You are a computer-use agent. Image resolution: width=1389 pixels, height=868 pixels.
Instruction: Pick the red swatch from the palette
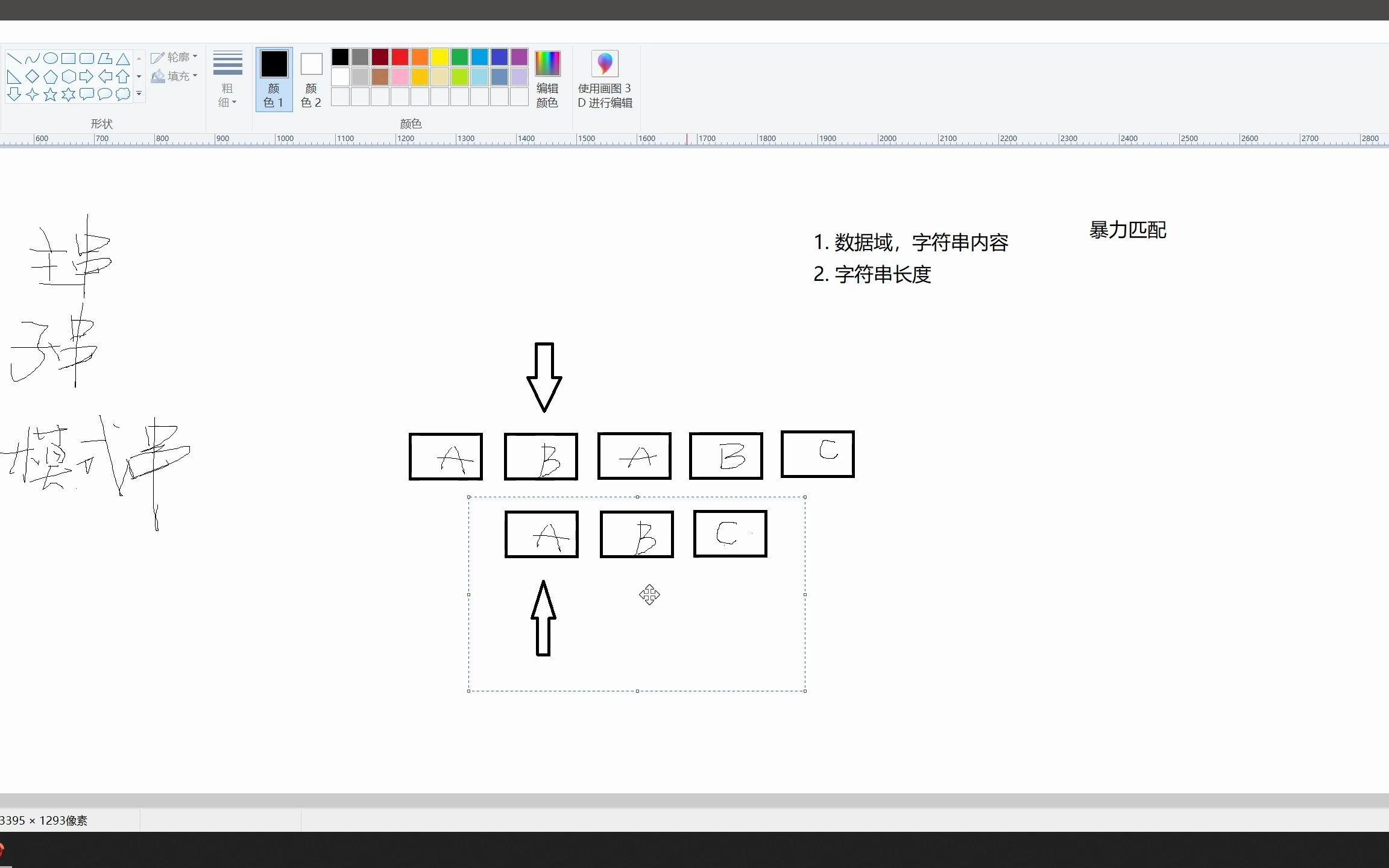(400, 56)
